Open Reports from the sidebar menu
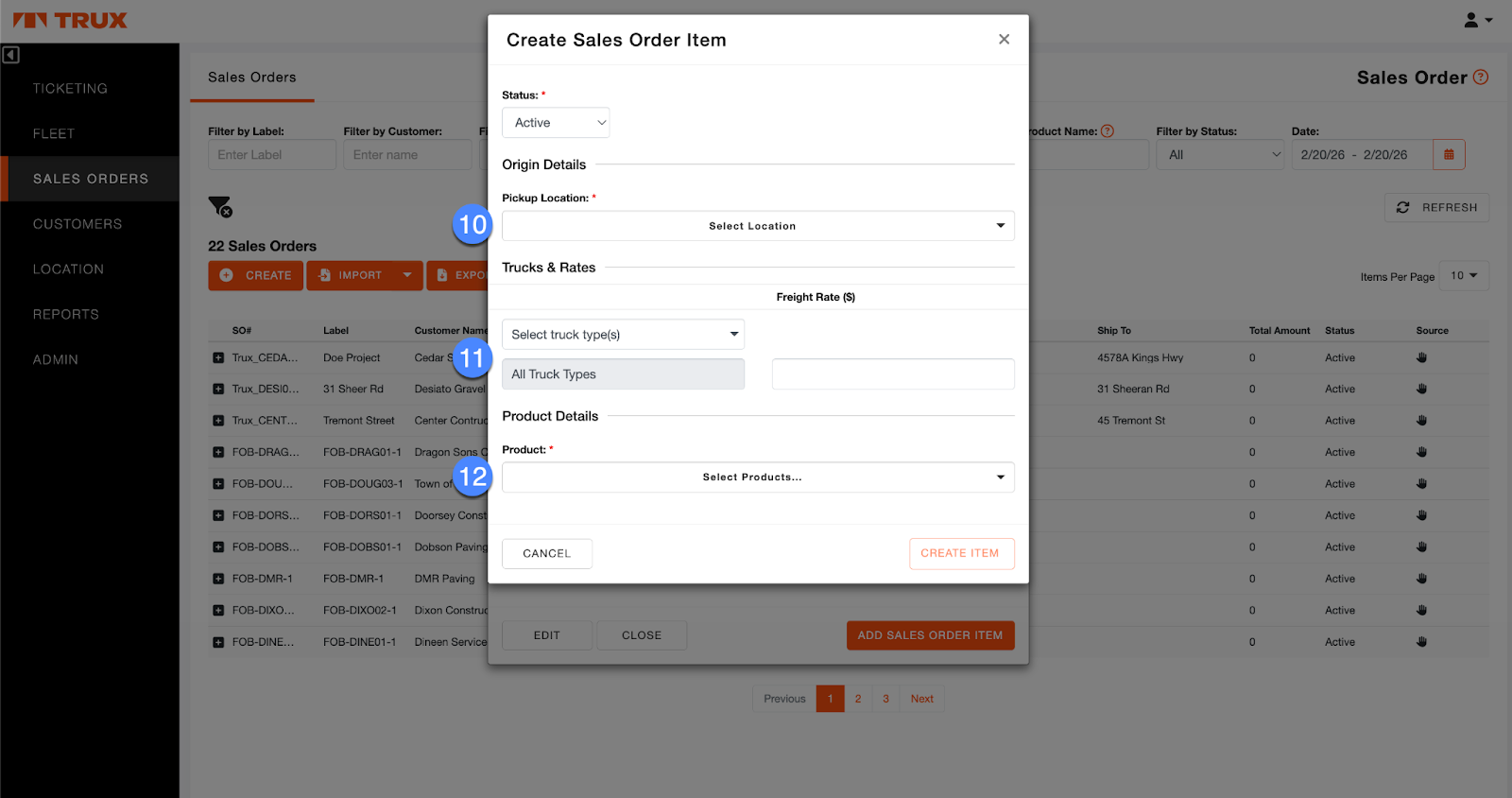This screenshot has height=798, width=1512. click(x=66, y=315)
